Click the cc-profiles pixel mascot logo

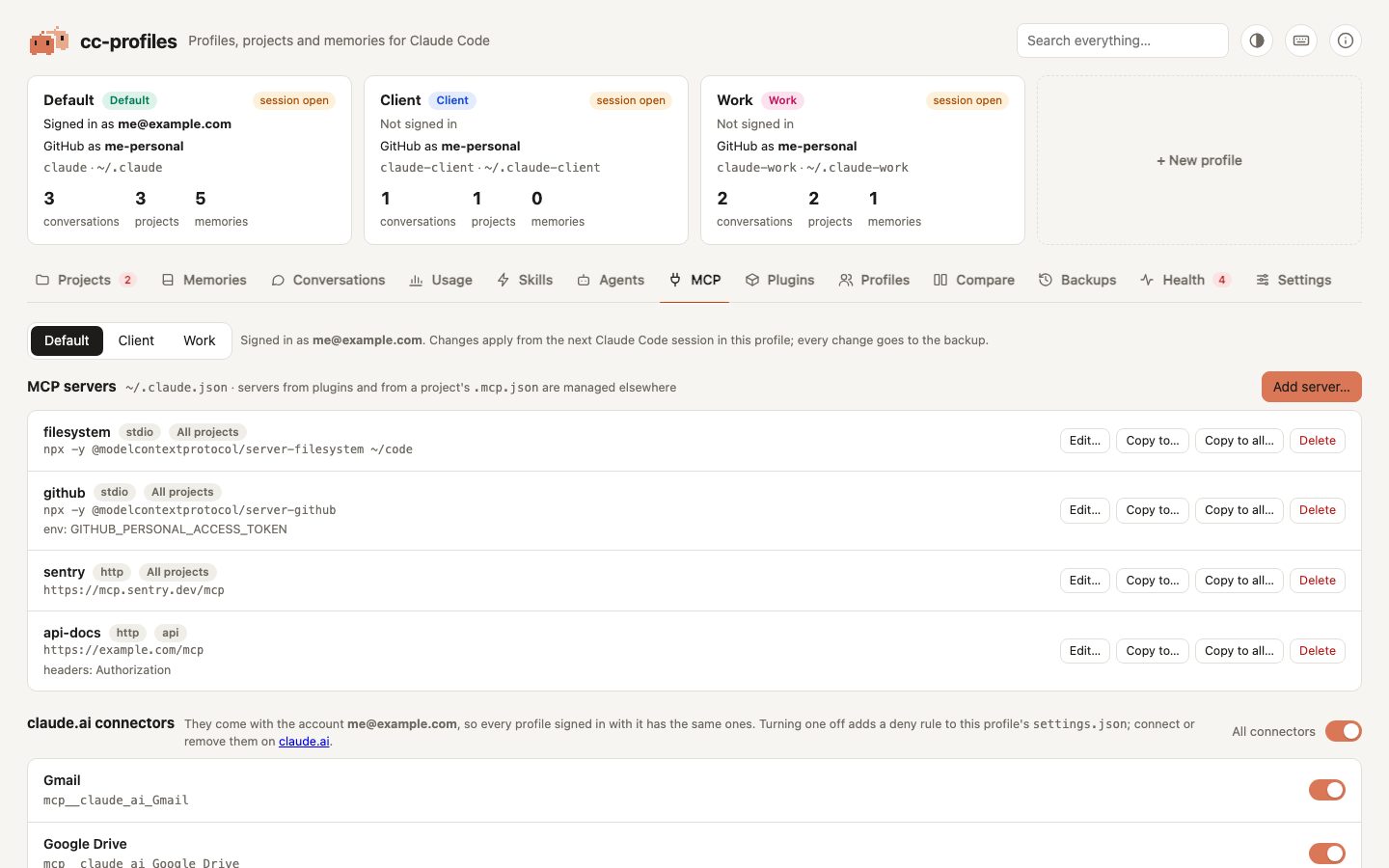pos(48,41)
